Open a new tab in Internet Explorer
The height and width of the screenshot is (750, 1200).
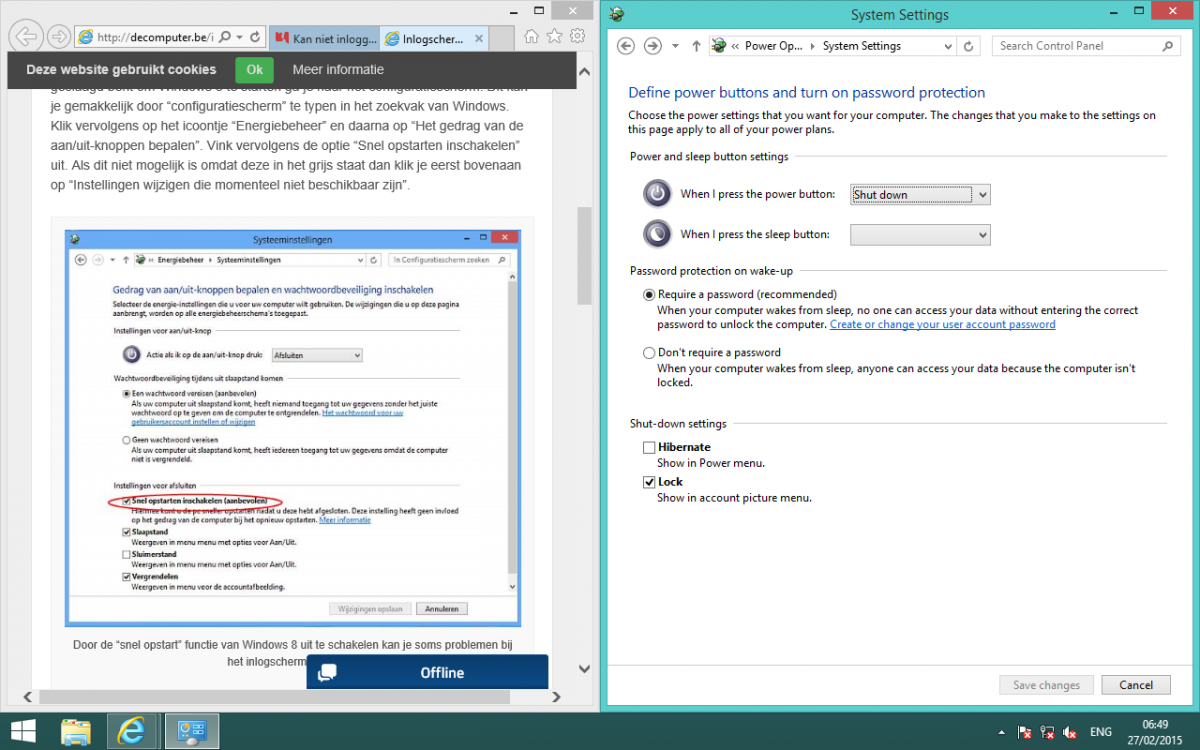click(x=503, y=39)
